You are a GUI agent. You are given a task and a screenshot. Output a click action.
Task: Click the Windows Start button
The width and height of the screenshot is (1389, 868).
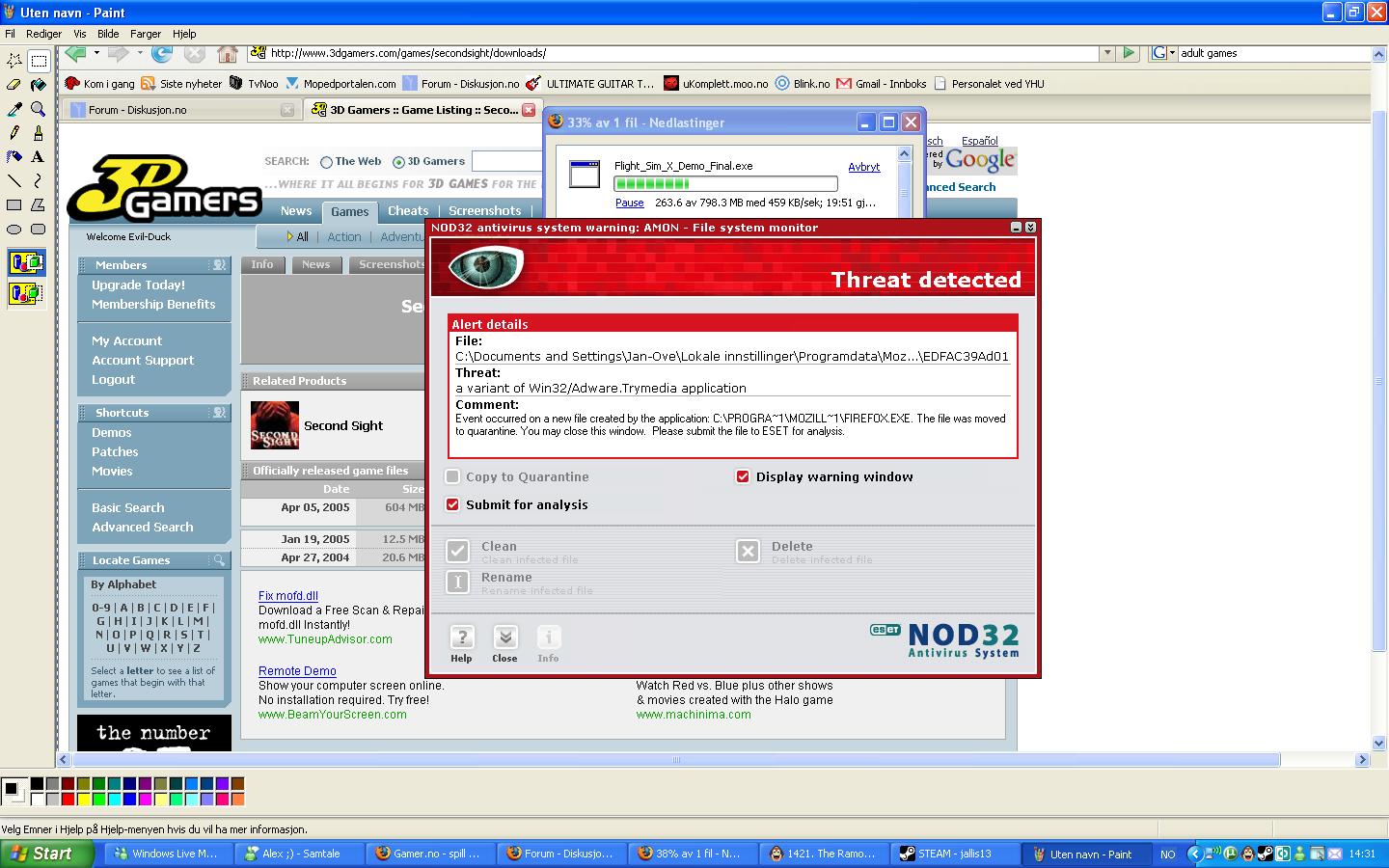[x=47, y=854]
